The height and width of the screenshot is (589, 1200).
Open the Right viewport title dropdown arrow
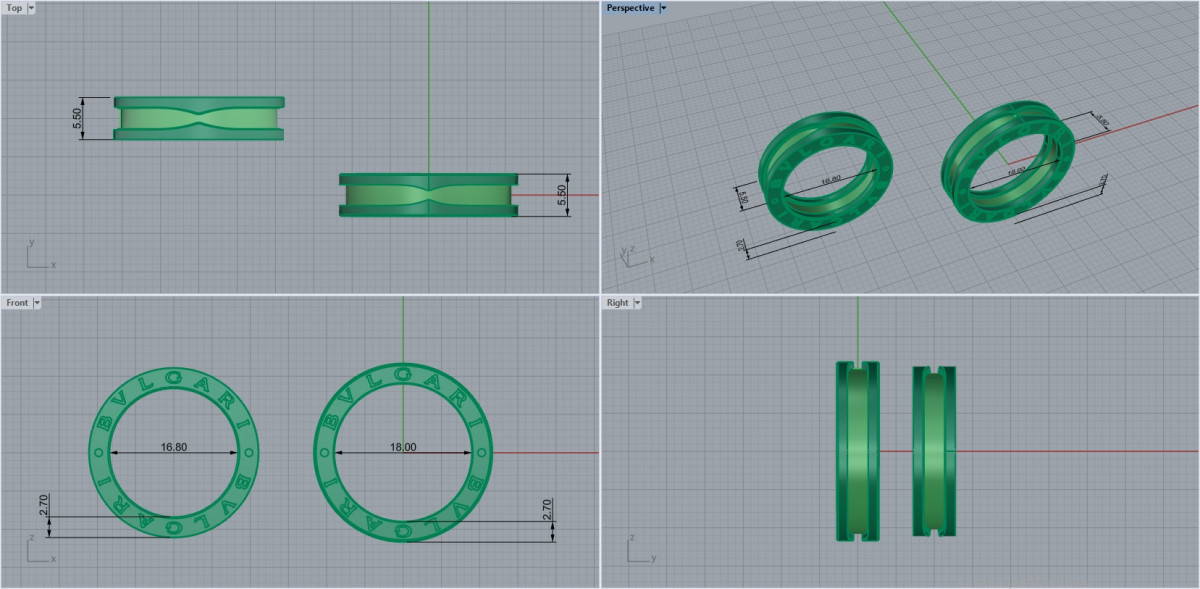coord(637,302)
